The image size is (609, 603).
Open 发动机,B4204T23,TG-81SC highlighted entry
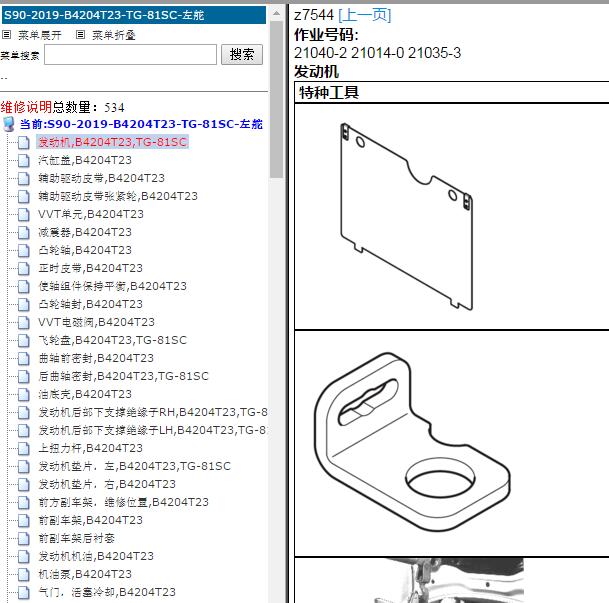point(113,142)
